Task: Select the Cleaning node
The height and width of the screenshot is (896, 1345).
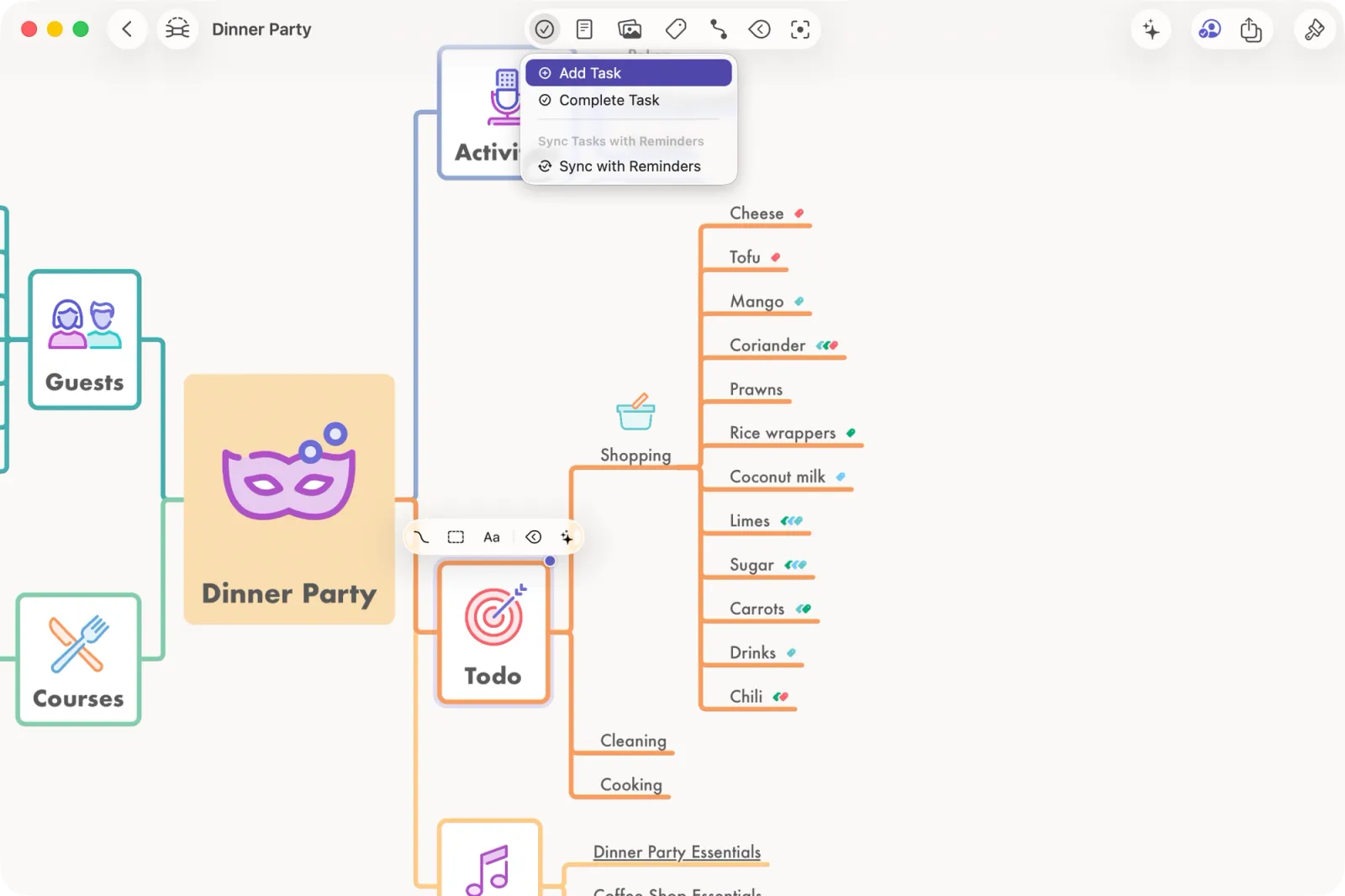Action: coord(633,741)
